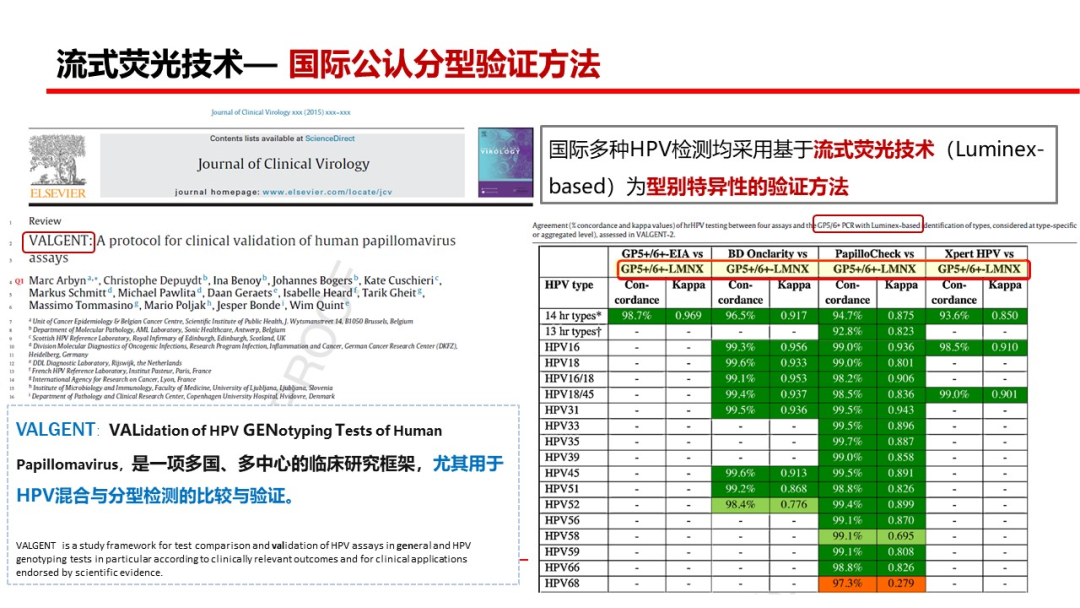Click author name 'Marc Arbyn'
Screen dimensions: 1080x608
point(57,280)
